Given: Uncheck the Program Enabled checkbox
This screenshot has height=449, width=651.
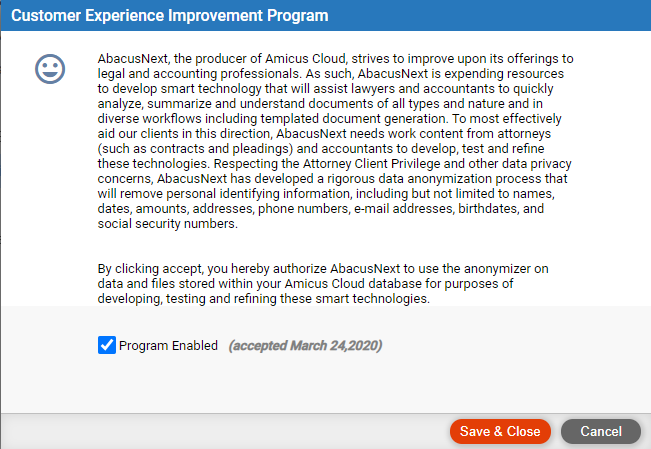Looking at the screenshot, I should point(107,345).
